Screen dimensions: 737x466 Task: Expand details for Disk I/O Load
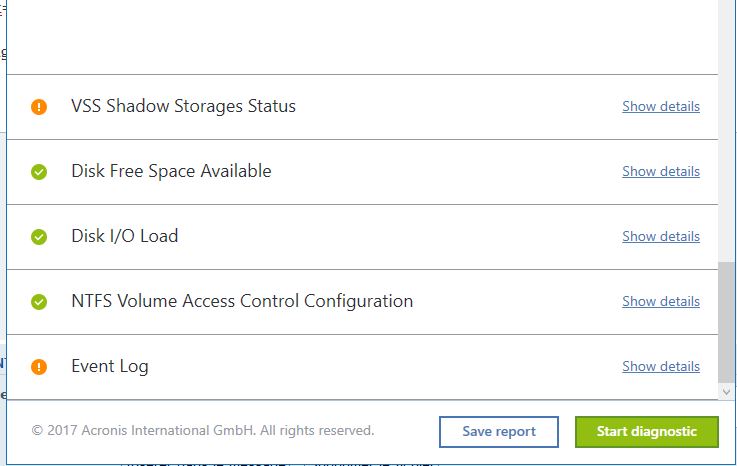pos(660,236)
